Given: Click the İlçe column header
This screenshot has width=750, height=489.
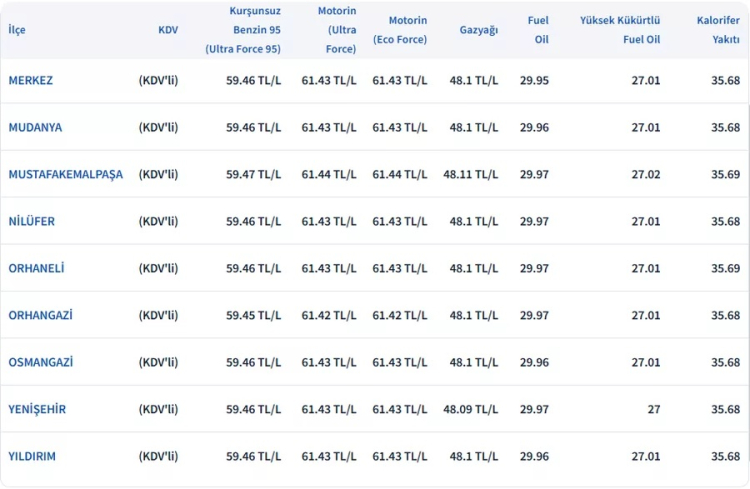Looking at the screenshot, I should (x=17, y=30).
